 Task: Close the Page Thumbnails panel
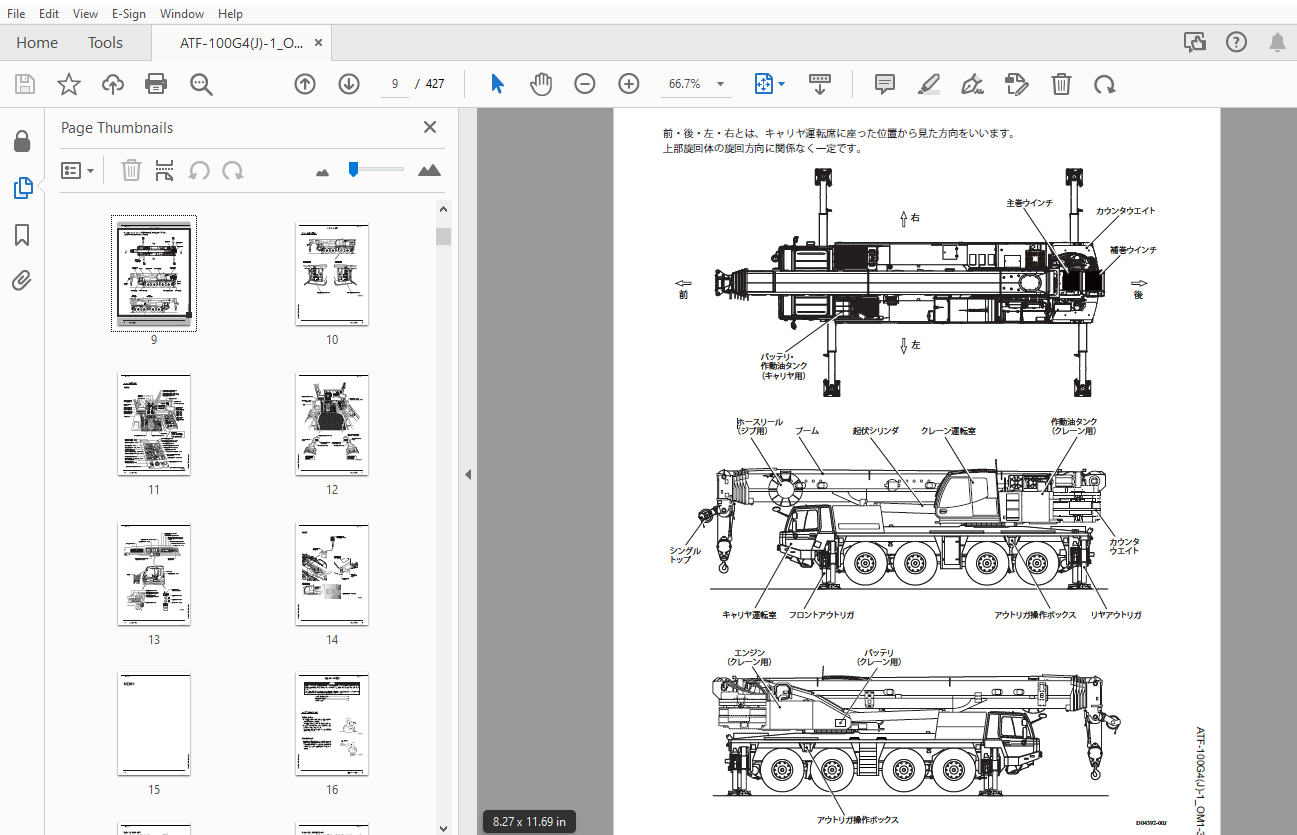coord(430,127)
